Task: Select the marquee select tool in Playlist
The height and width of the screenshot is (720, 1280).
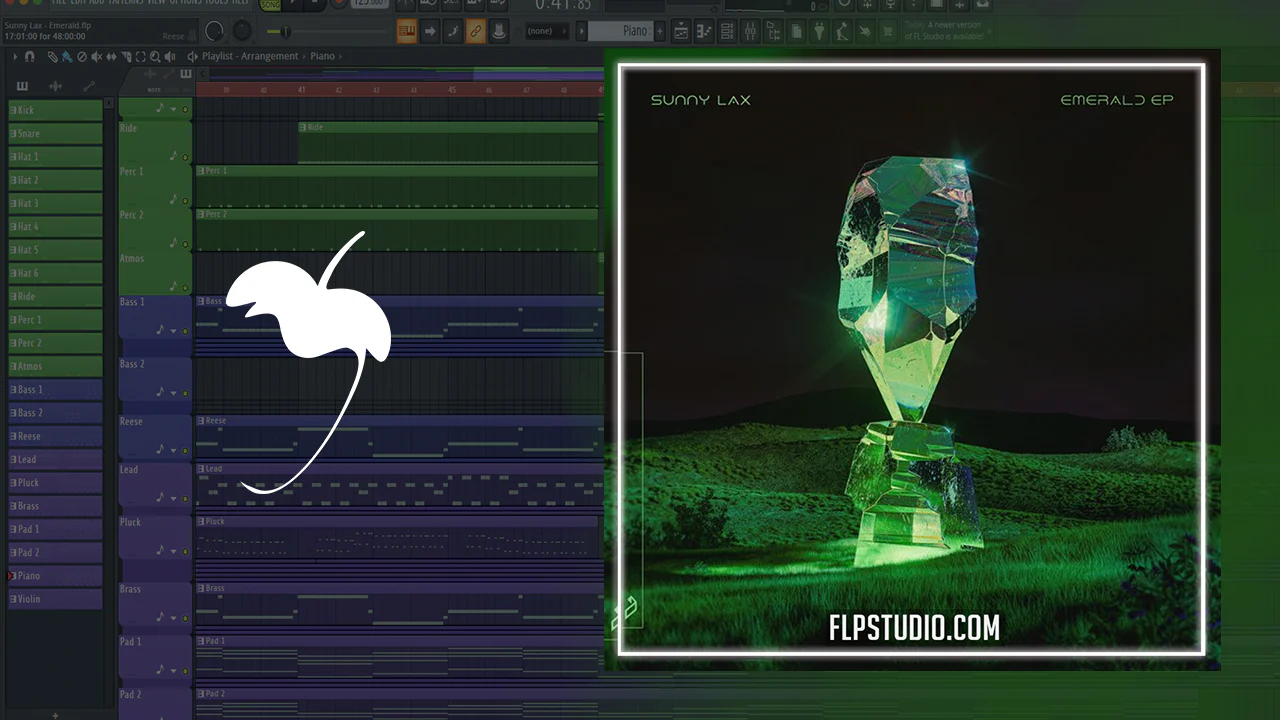Action: (140, 57)
